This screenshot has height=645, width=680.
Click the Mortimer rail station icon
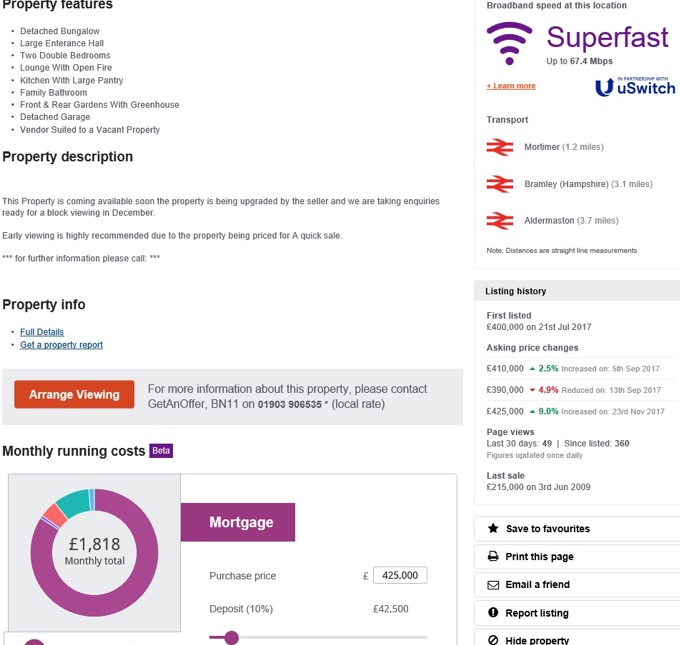pyautogui.click(x=499, y=147)
